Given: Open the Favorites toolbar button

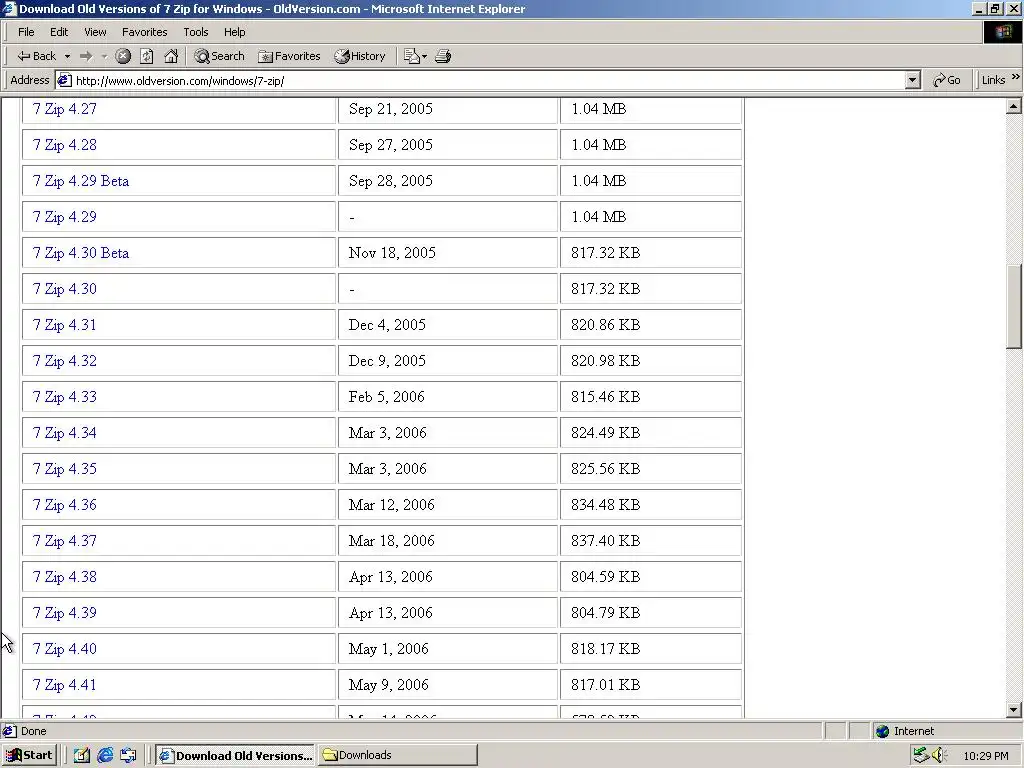Looking at the screenshot, I should coord(289,56).
